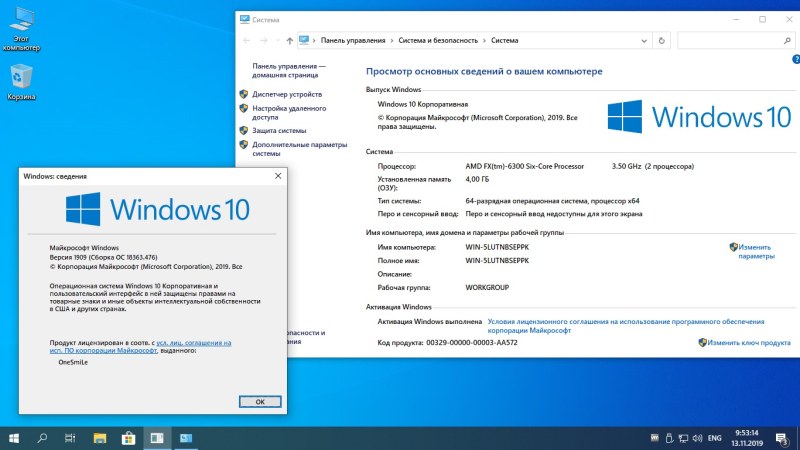Open Microsoft Store from the taskbar
This screenshot has width=800, height=450.
tap(128, 438)
